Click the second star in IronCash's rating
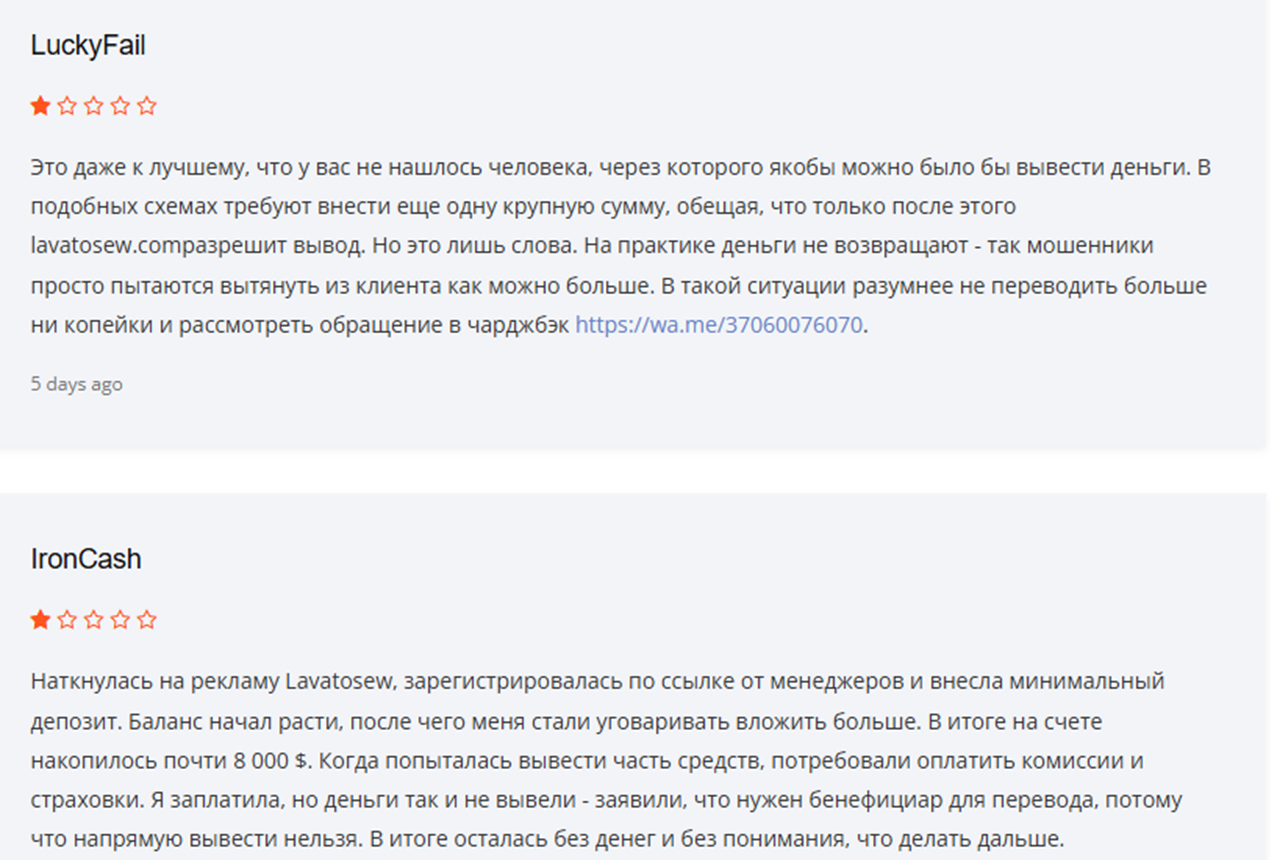 pos(67,620)
